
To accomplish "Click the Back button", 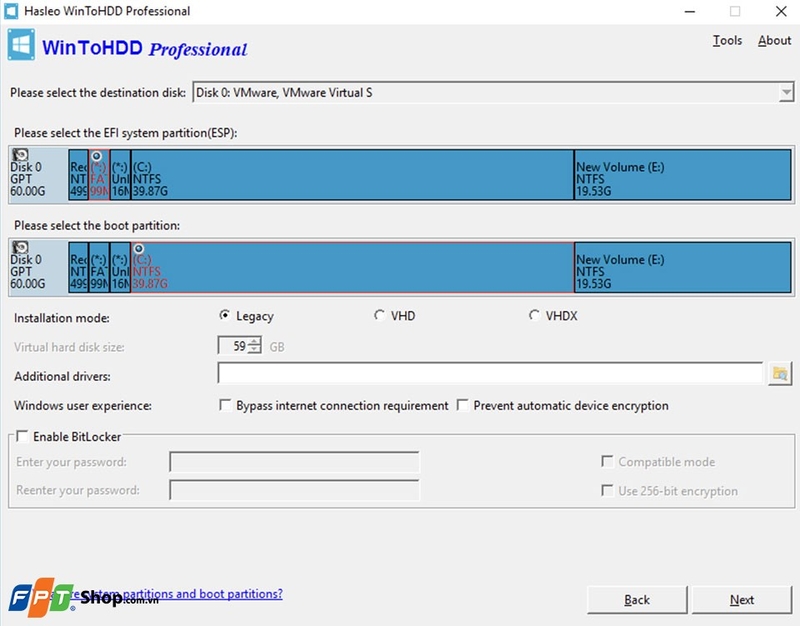I will pyautogui.click(x=636, y=599).
